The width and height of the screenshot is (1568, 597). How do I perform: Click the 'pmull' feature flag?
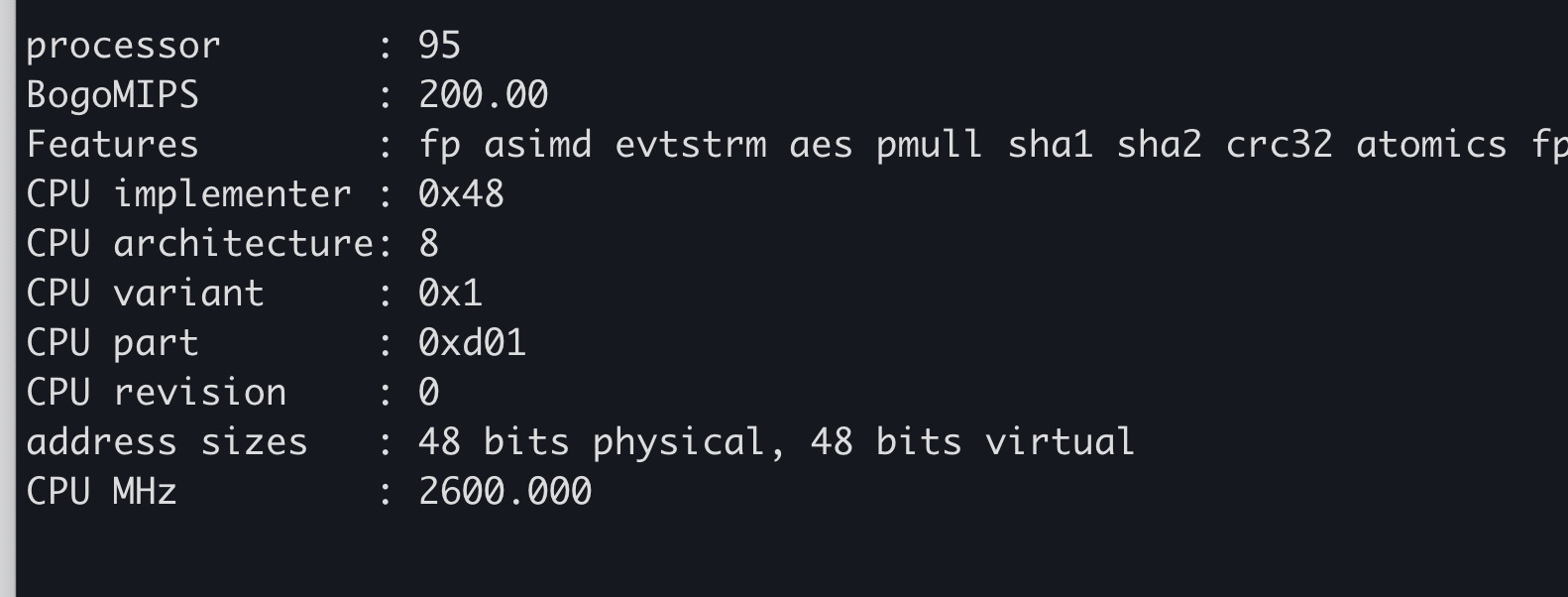coord(929,145)
